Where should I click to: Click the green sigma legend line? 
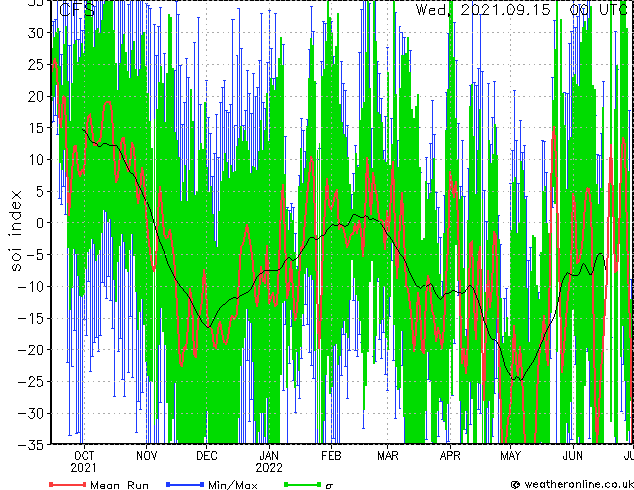click(x=302, y=484)
